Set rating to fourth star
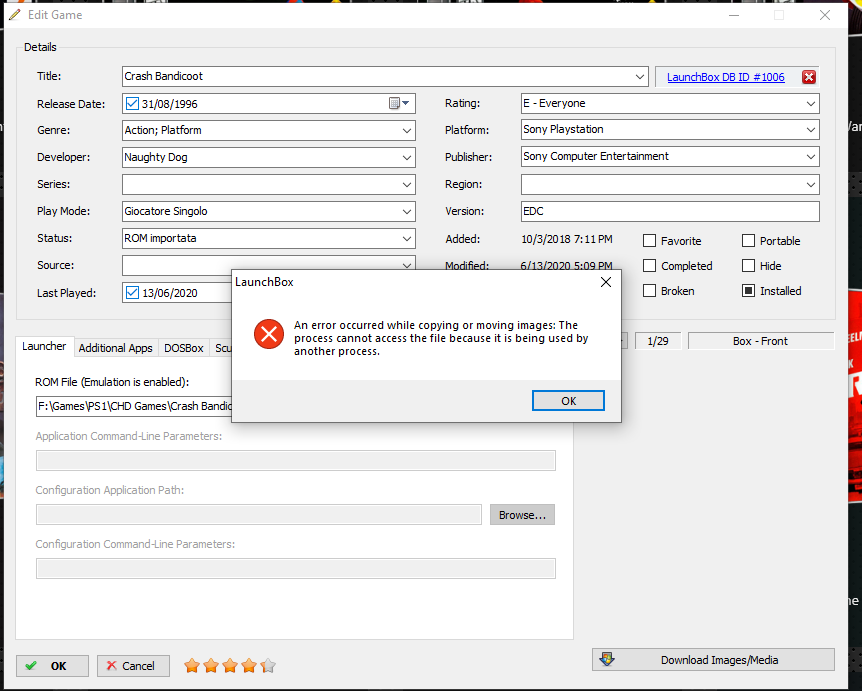862x691 pixels. click(x=249, y=666)
